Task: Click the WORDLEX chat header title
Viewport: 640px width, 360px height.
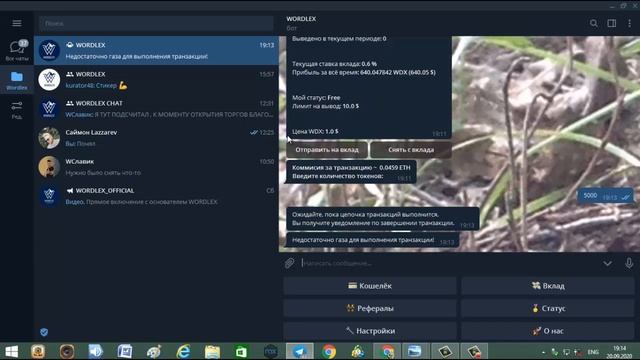Action: (301, 19)
